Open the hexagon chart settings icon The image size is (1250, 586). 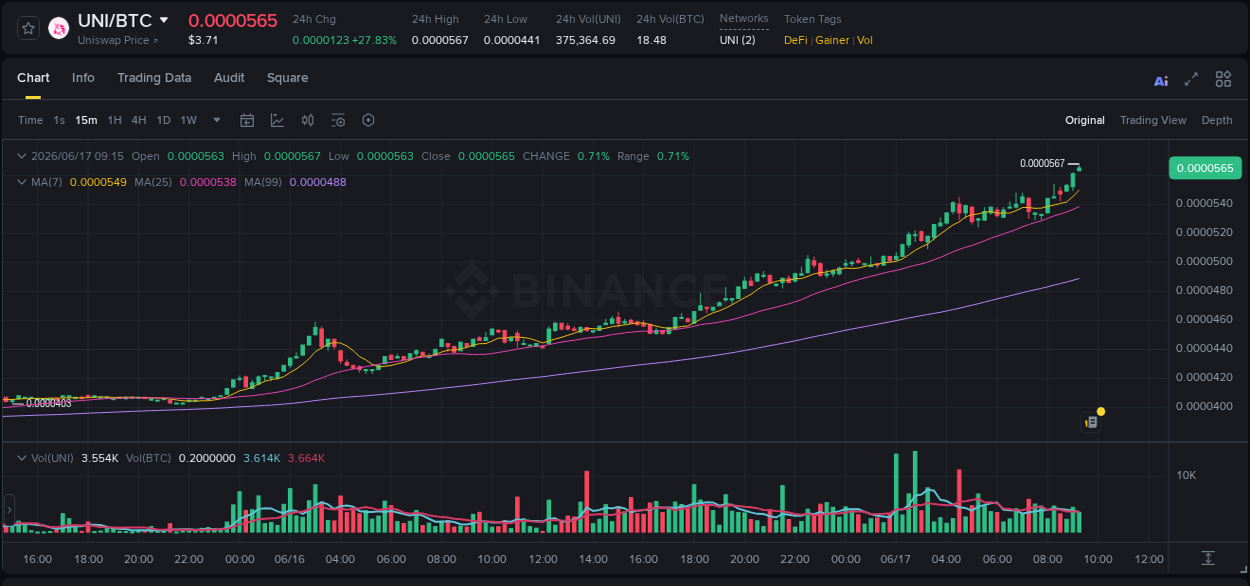368,120
